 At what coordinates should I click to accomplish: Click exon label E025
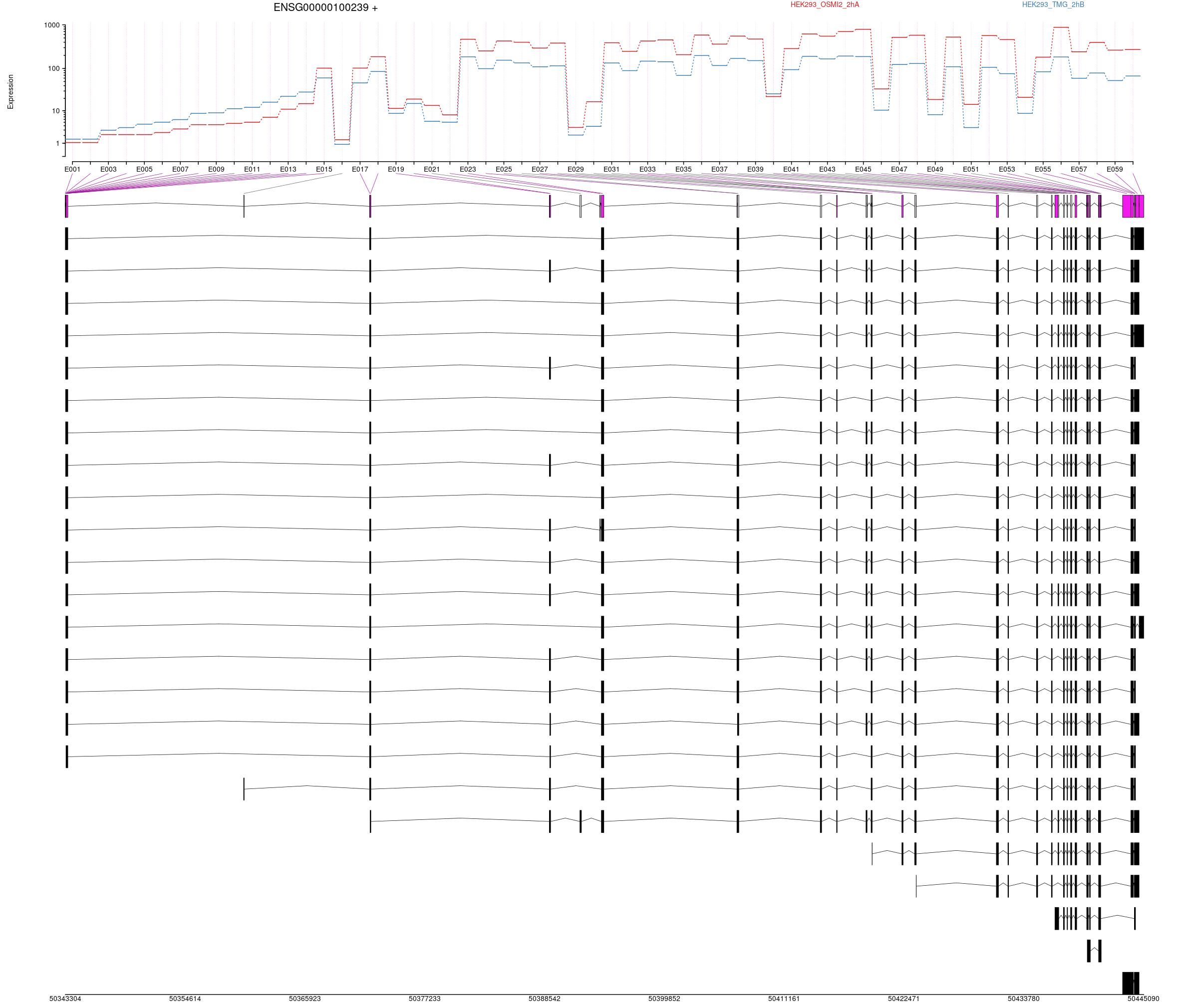click(504, 169)
